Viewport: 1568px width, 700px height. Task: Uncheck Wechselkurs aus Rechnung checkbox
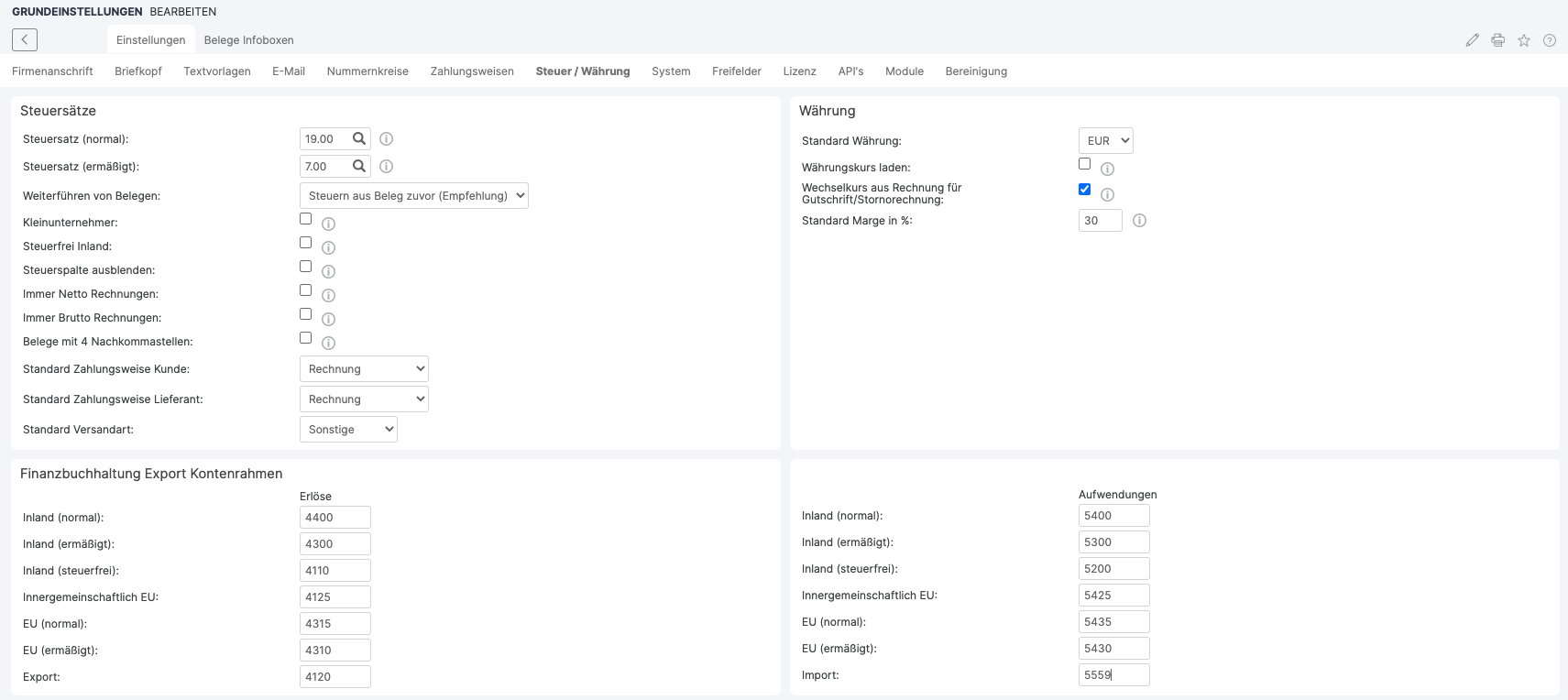pos(1085,190)
